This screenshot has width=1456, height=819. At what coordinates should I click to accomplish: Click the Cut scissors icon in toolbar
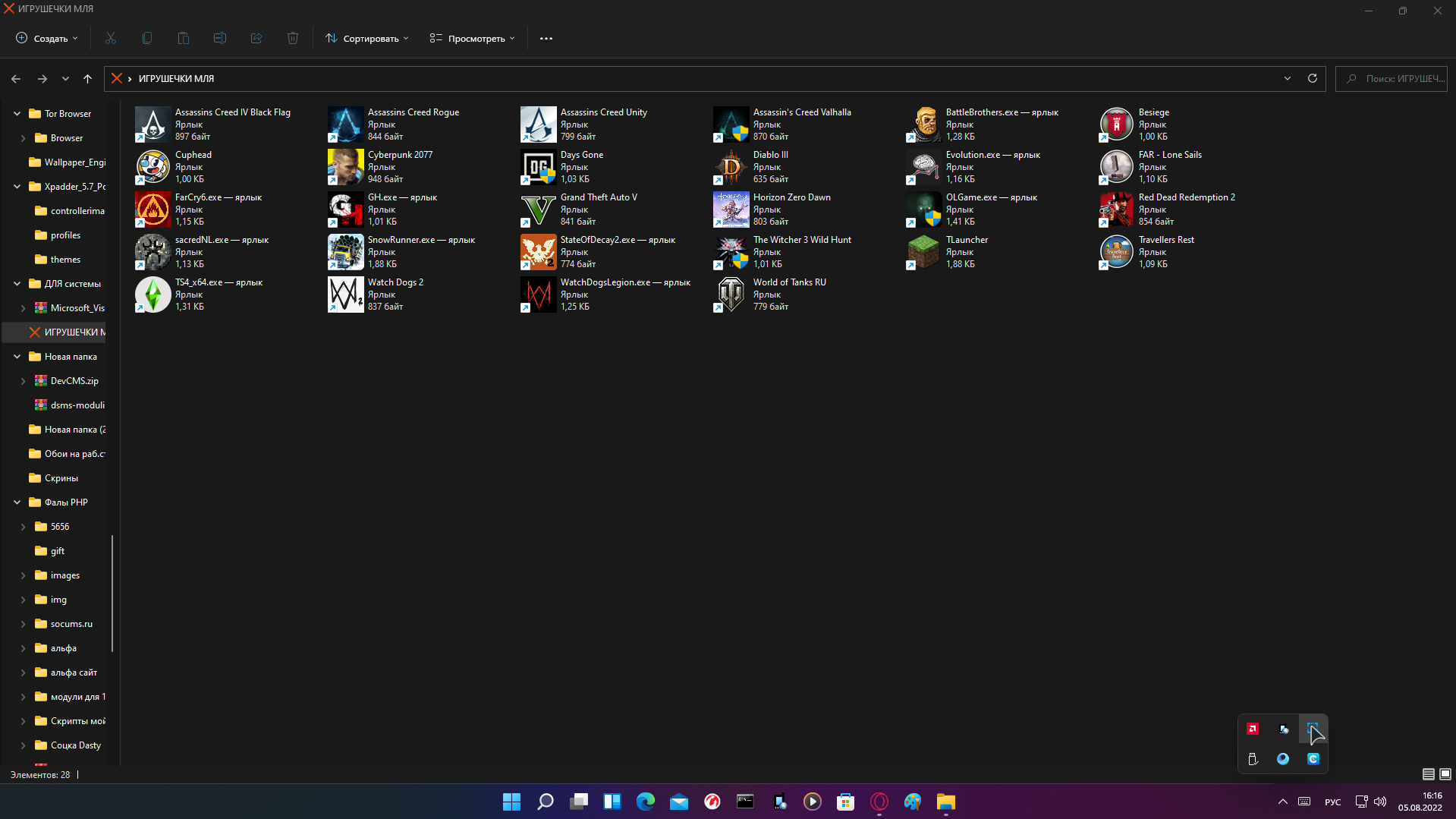click(111, 38)
